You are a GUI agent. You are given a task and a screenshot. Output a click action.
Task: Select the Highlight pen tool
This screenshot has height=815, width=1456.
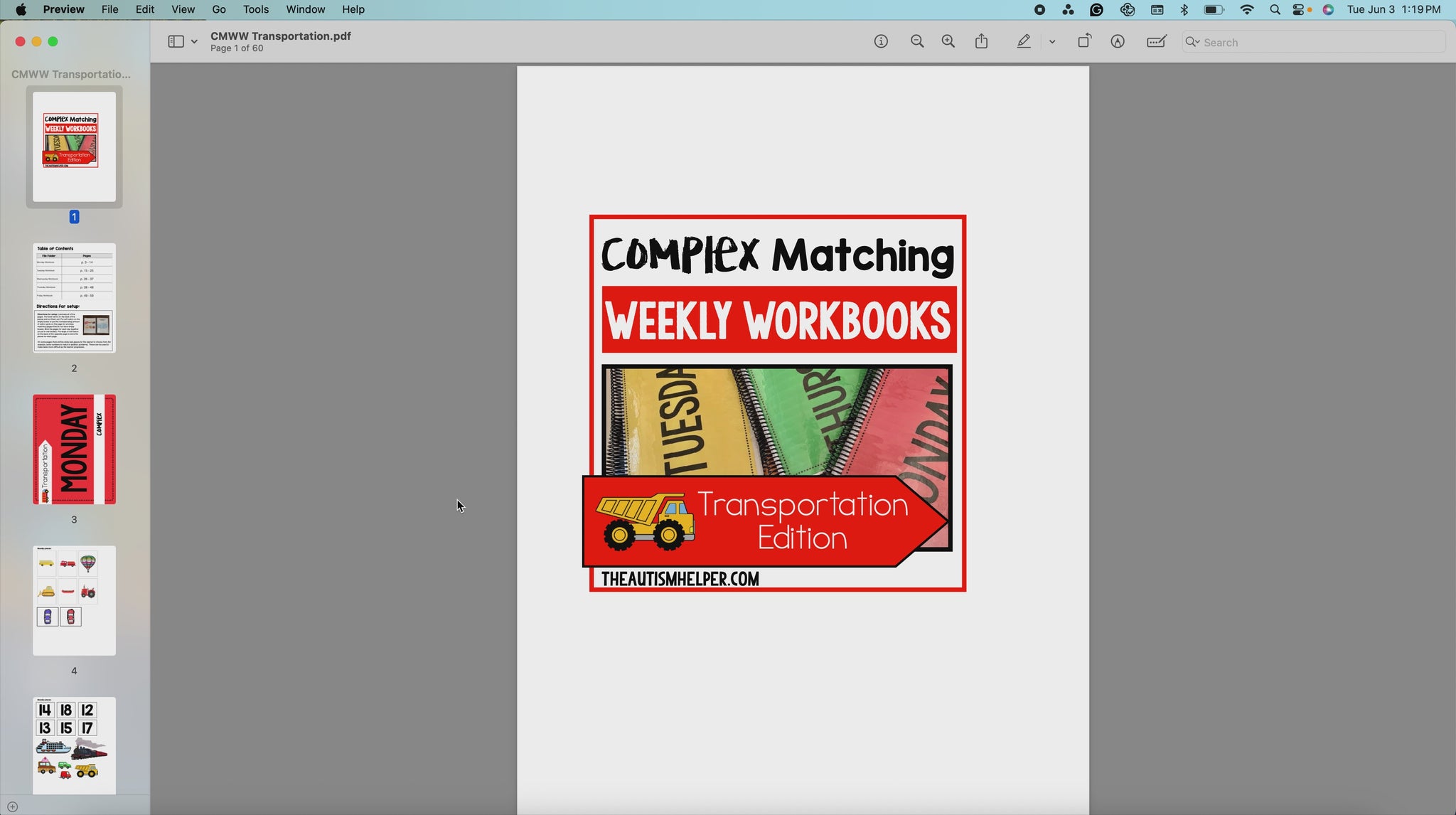click(1024, 42)
